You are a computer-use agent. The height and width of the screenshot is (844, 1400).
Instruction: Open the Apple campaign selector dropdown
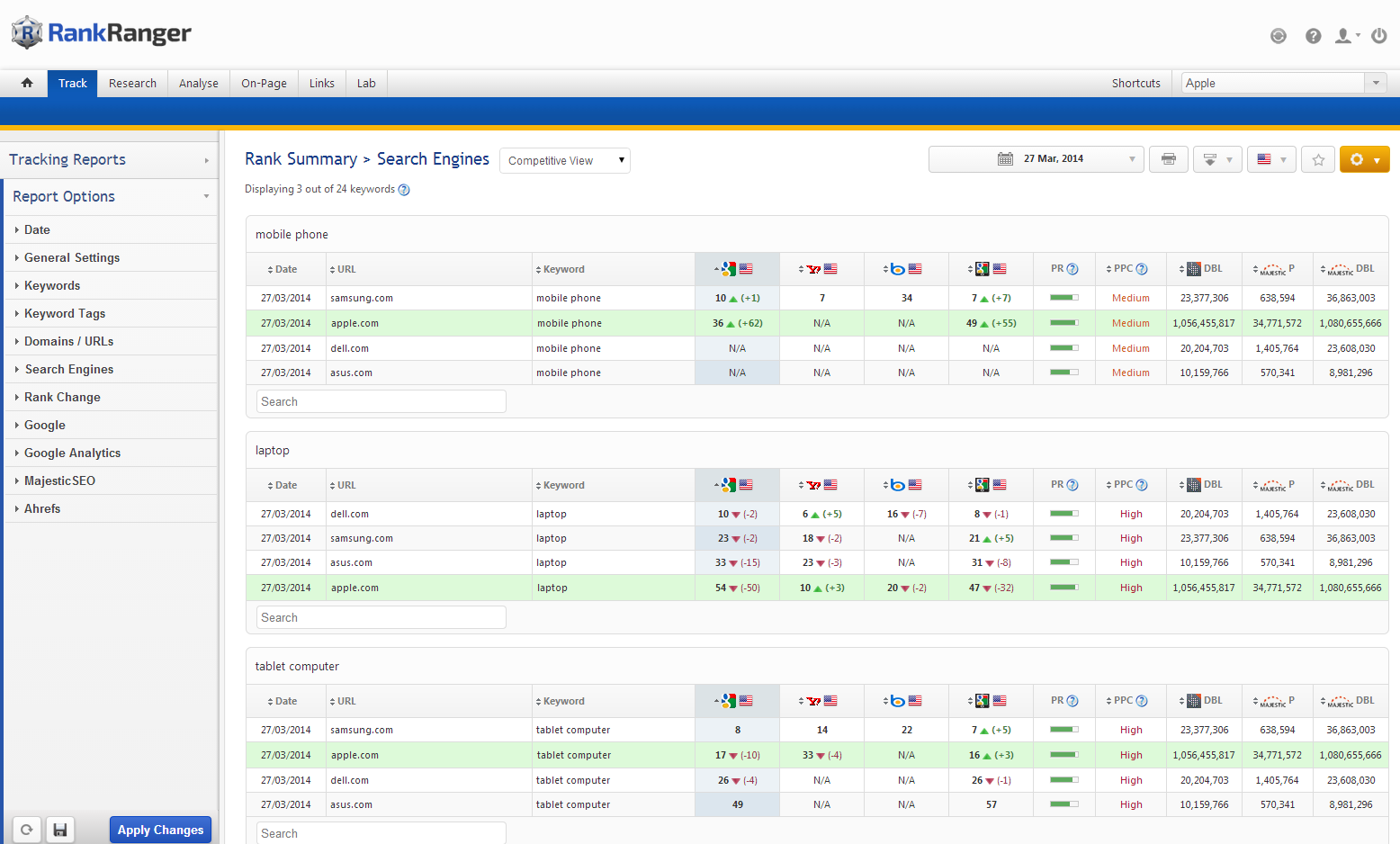[x=1283, y=83]
